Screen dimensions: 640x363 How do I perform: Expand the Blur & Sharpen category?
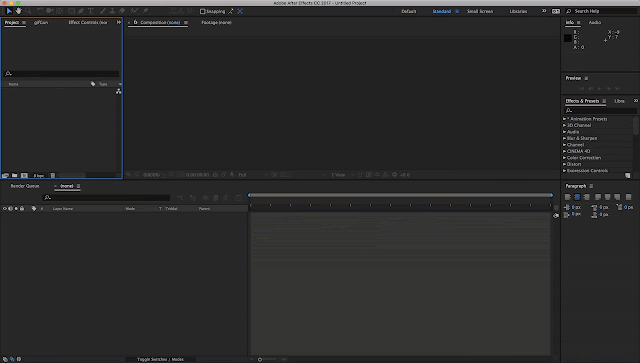point(564,138)
